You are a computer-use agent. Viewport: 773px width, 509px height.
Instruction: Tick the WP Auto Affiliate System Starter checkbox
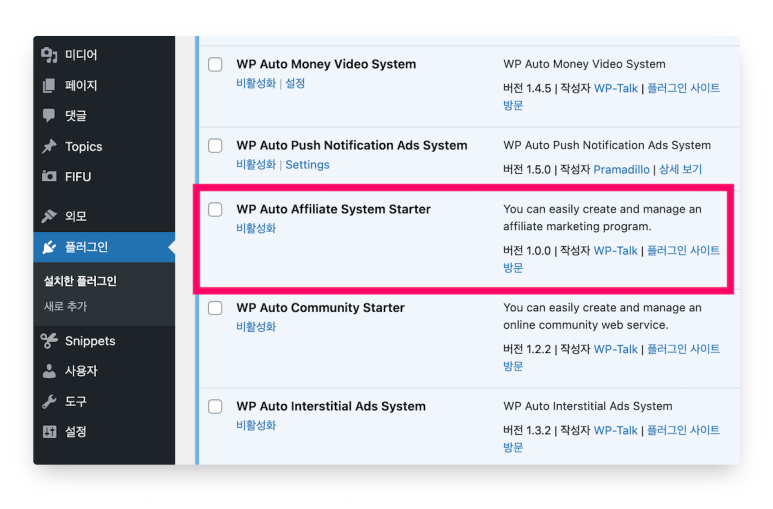click(215, 210)
